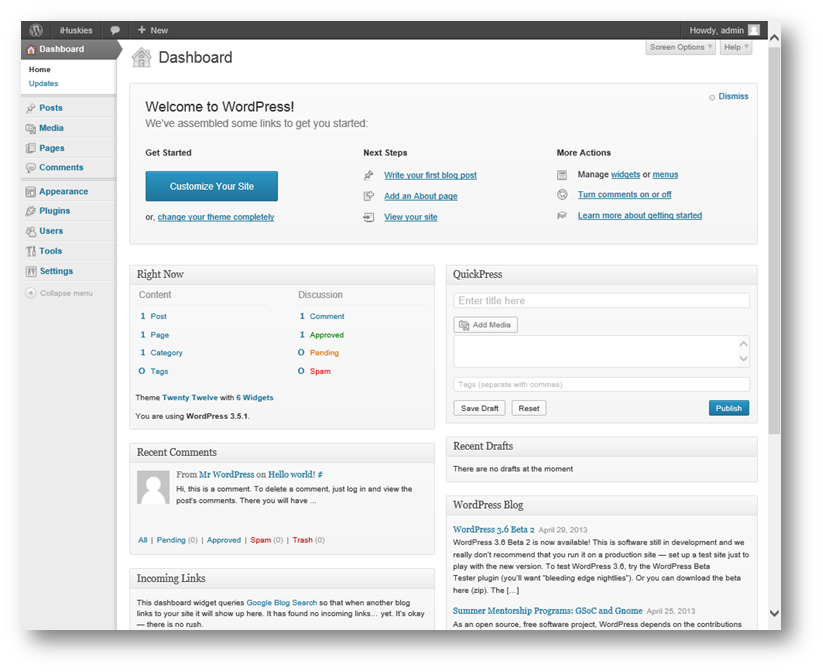
Task: Open the Settings menu label
Action: 56,271
